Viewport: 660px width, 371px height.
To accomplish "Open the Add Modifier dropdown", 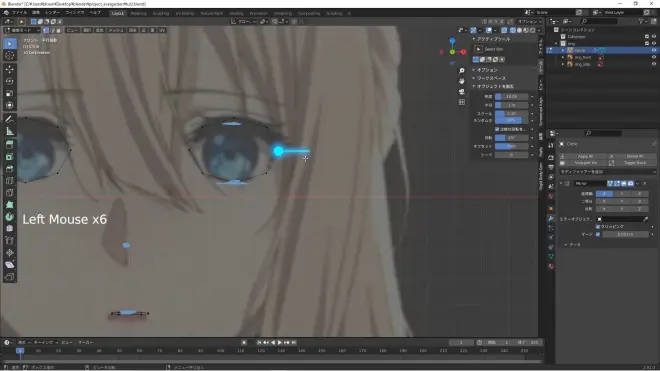I will point(607,172).
